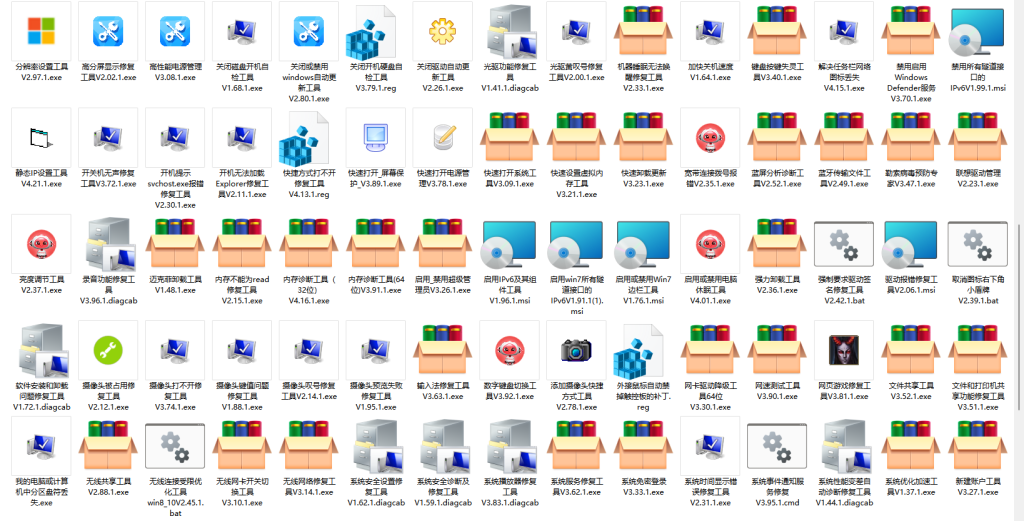Select 网页游戏修复工具 V3.81.1.exe file

pos(845,349)
